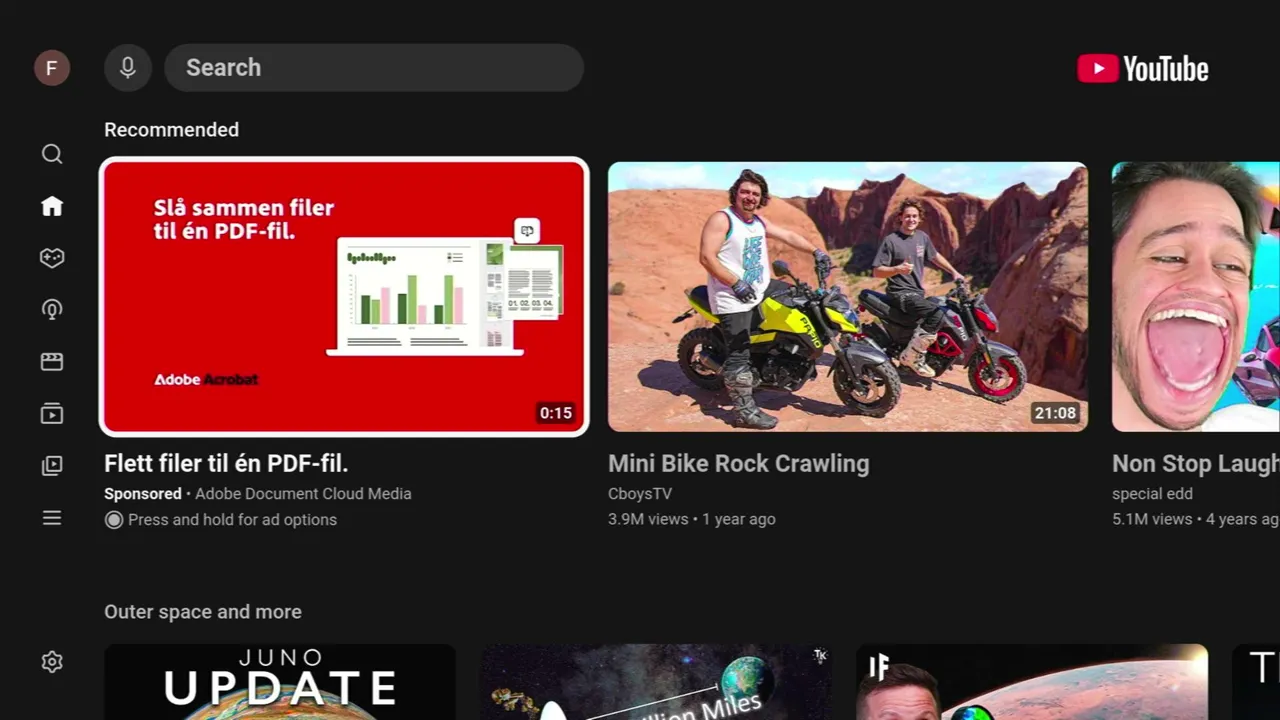Click the 21:08 duration badge
The height and width of the screenshot is (720, 1280).
1055,413
